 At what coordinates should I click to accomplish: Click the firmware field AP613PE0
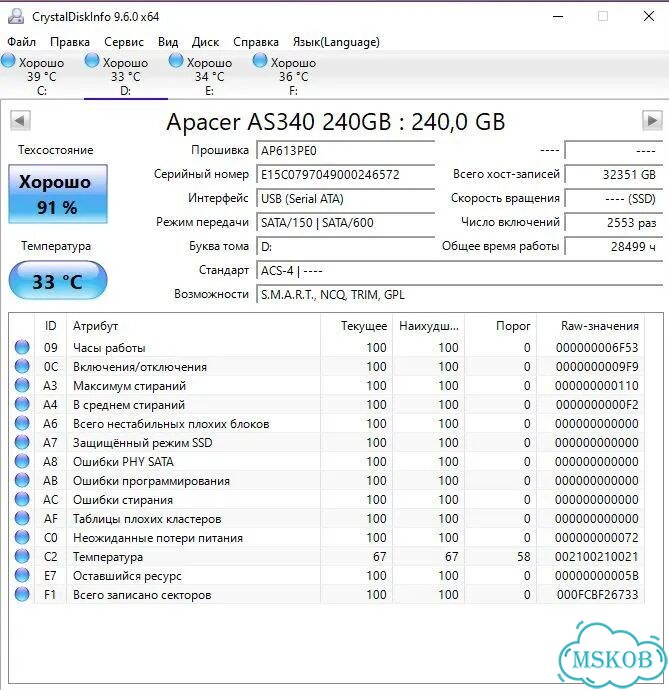(346, 150)
